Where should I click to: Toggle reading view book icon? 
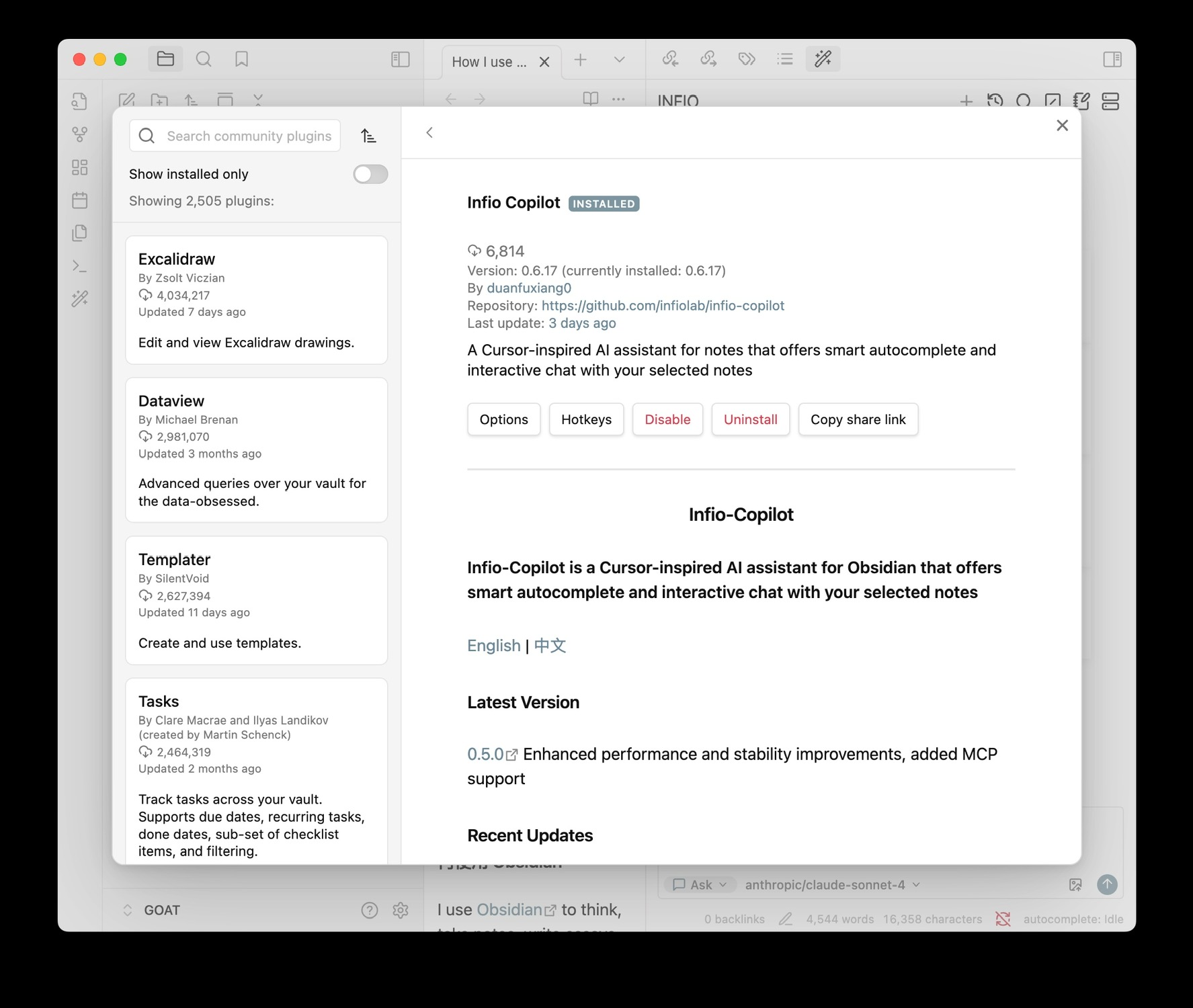tap(591, 99)
